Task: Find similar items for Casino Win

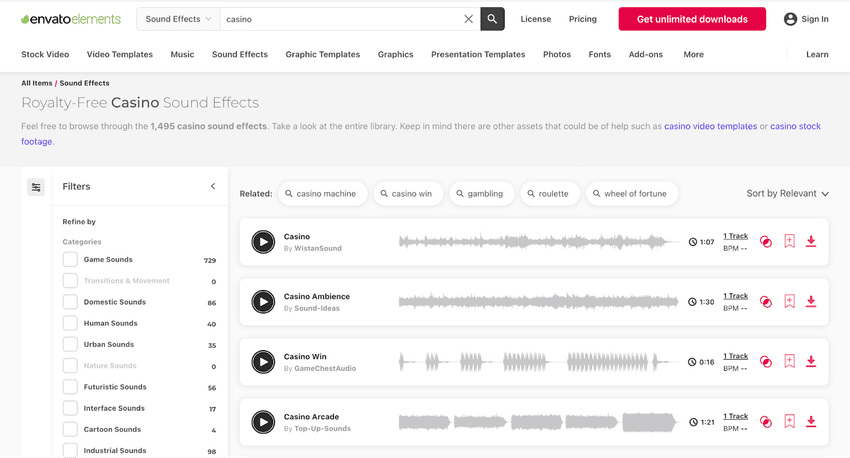Action: (x=765, y=362)
